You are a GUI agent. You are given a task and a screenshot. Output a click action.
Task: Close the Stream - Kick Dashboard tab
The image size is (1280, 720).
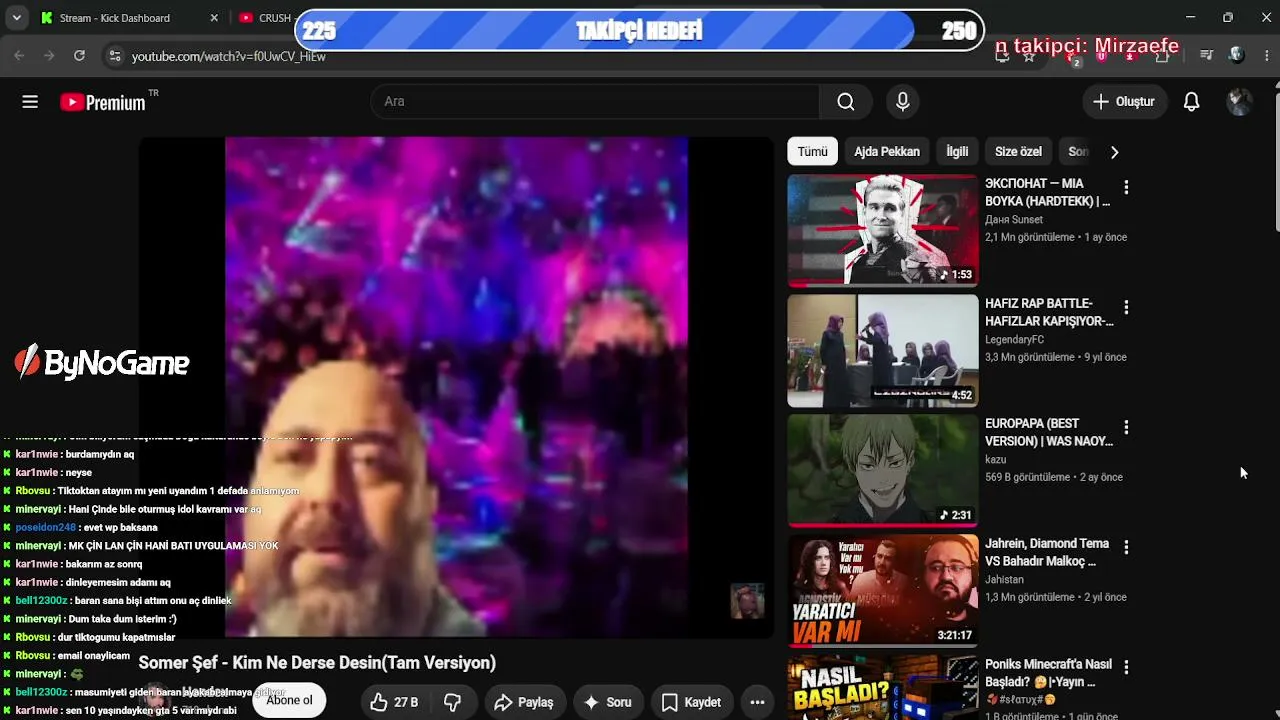(214, 18)
